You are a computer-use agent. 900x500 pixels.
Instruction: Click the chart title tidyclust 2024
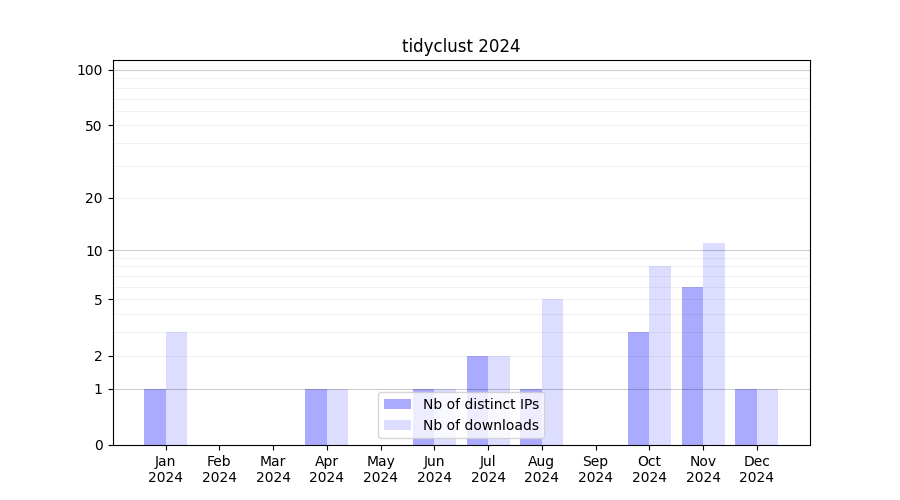pos(461,46)
